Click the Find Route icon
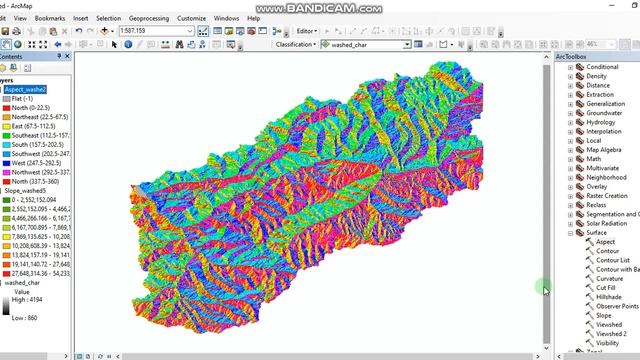 tap(191, 44)
